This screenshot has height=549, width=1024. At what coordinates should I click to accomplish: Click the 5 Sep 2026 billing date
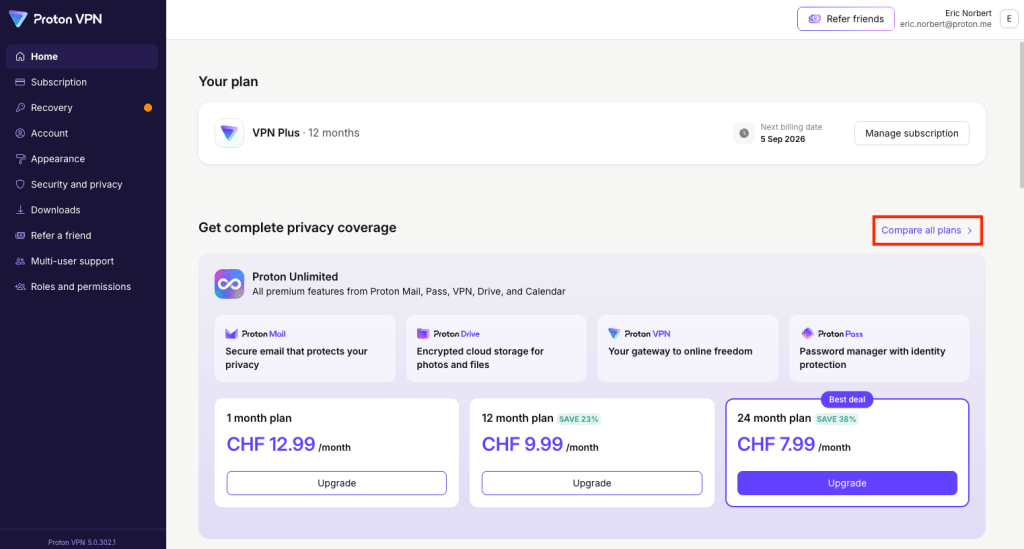tap(782, 139)
